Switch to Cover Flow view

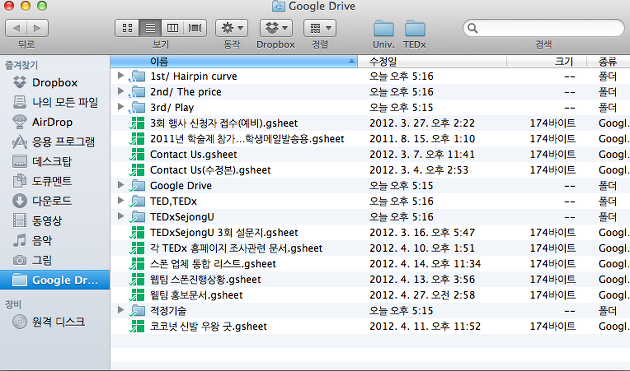point(195,28)
